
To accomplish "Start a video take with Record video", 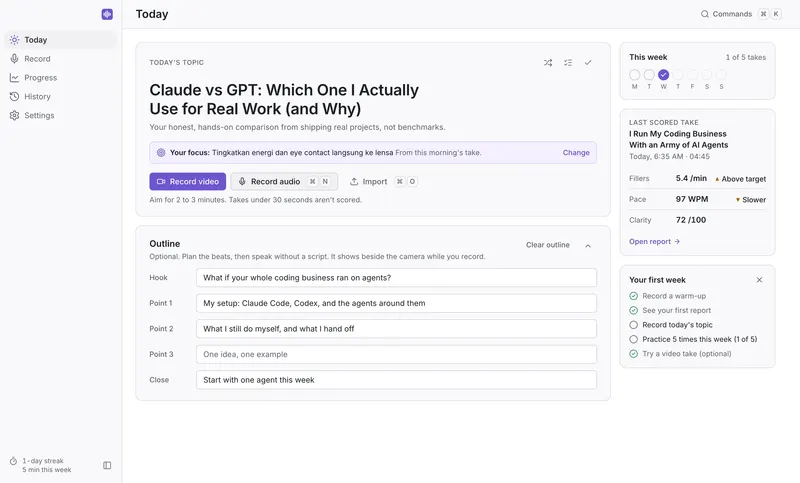I will 188,182.
